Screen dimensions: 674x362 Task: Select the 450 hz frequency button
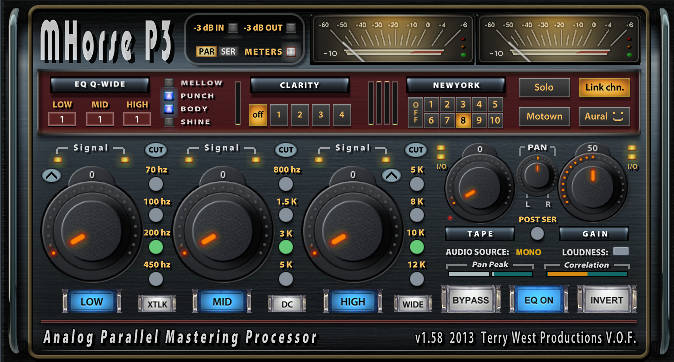click(156, 279)
